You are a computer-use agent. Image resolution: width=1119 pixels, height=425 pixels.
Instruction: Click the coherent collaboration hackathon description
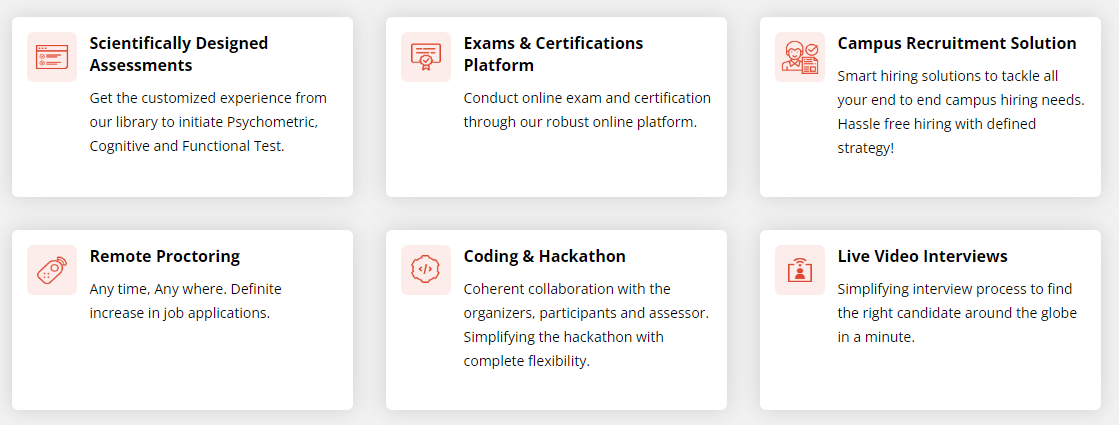[x=586, y=325]
